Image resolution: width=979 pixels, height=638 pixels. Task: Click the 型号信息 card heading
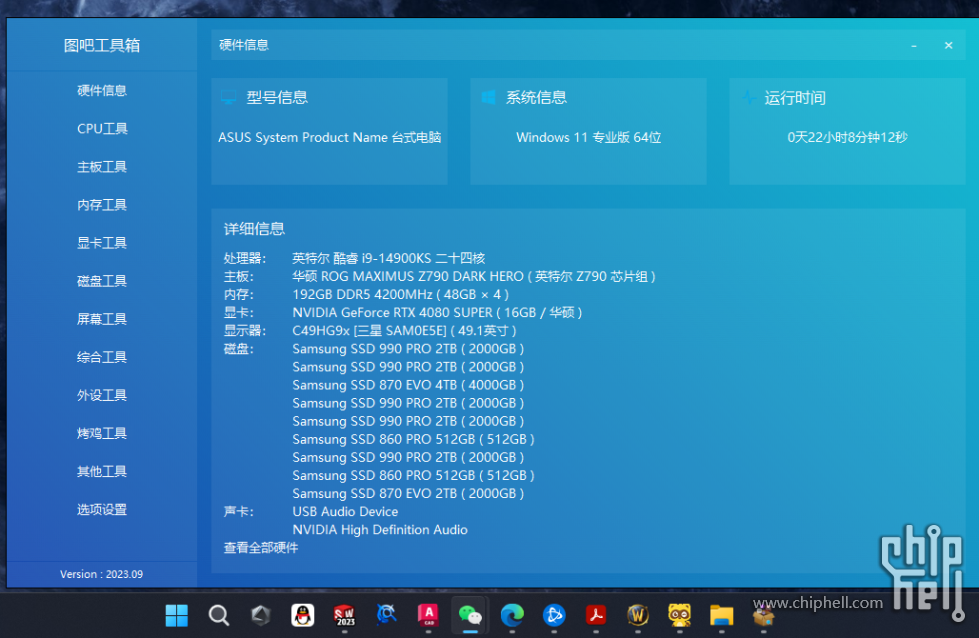click(x=277, y=97)
